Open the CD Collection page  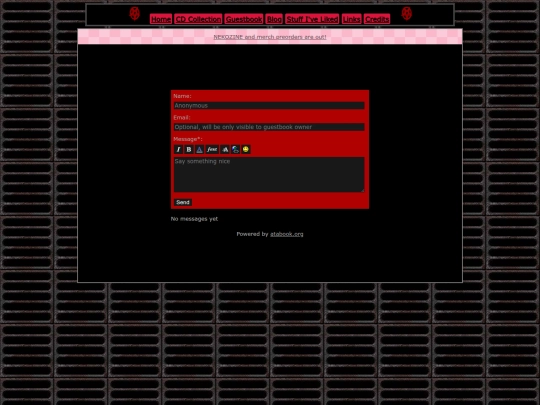tap(198, 19)
